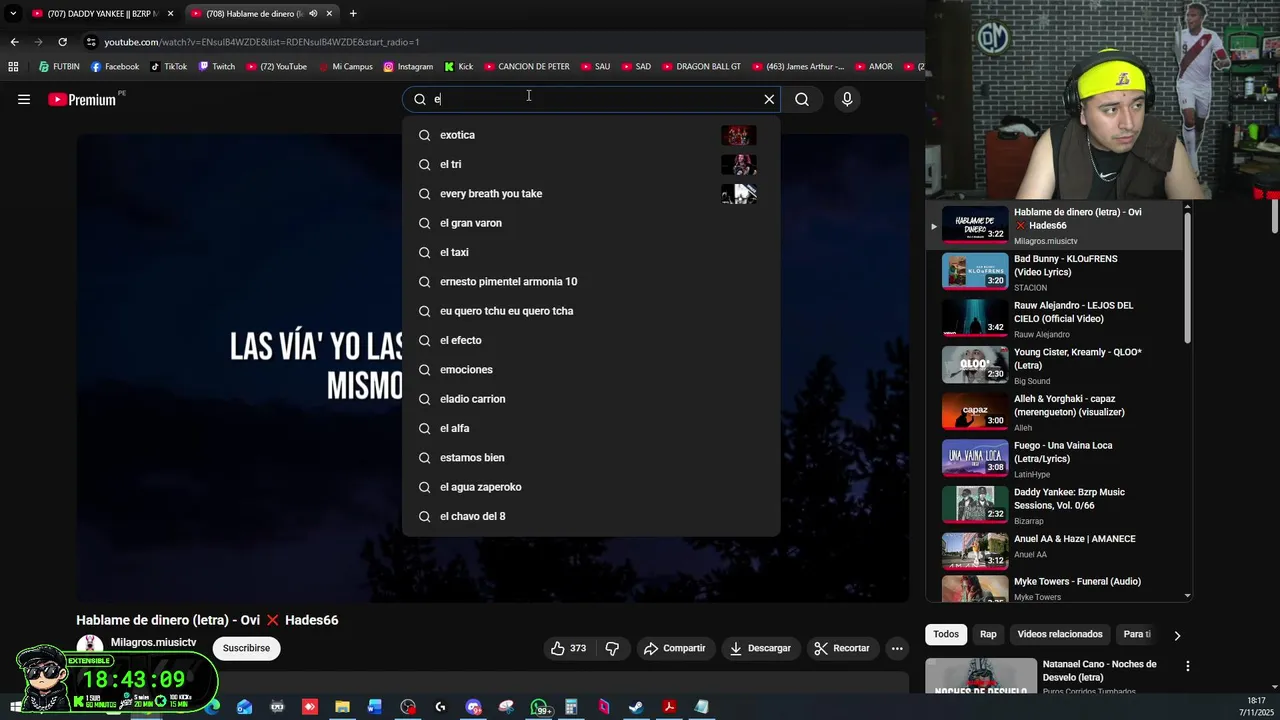This screenshot has width=1280, height=720.
Task: Play Fuego Una Vaina Loca video
Action: click(x=1060, y=459)
